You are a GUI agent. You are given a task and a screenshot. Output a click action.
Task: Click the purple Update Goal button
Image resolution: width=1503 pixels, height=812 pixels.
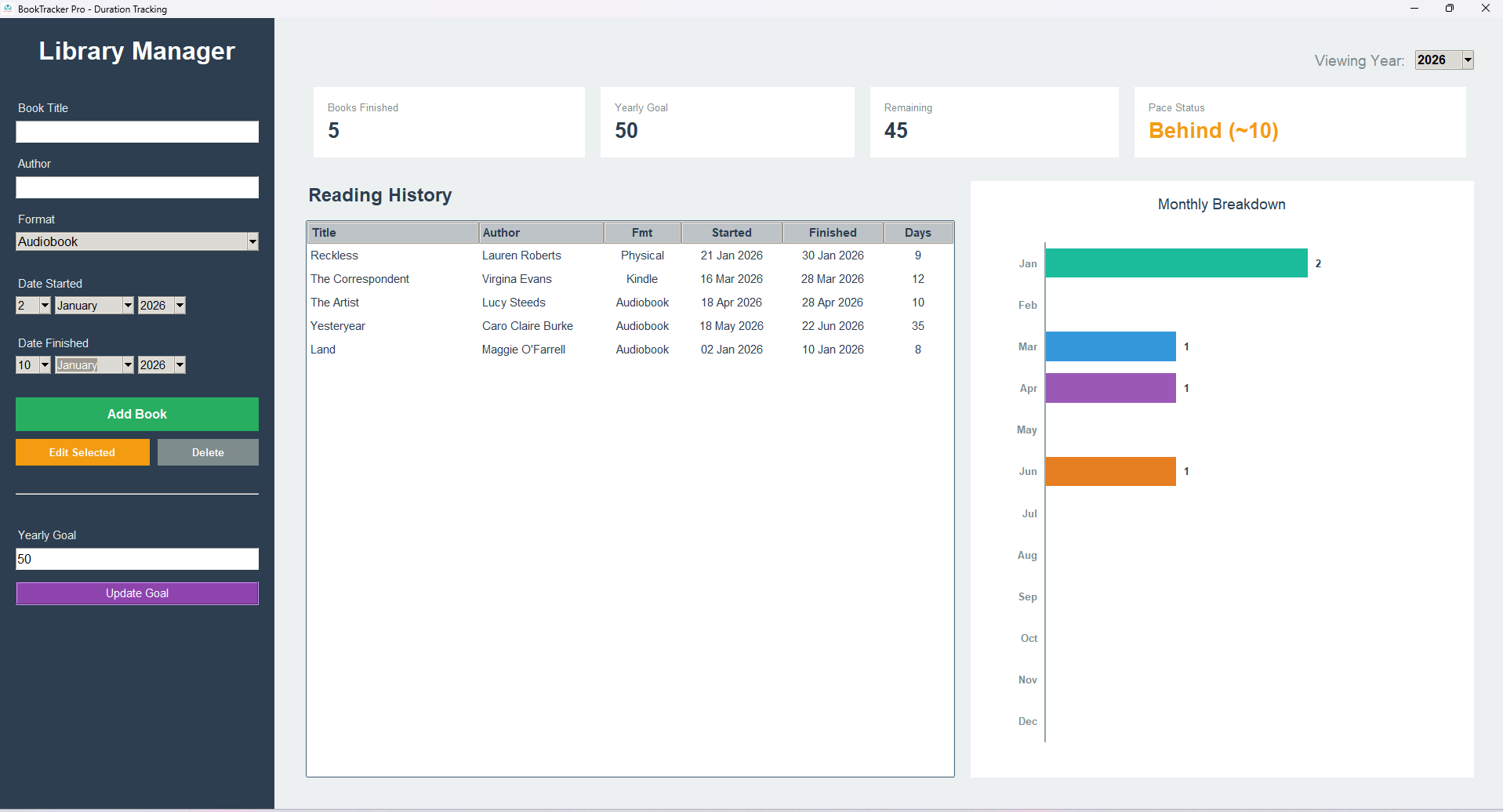[137, 593]
